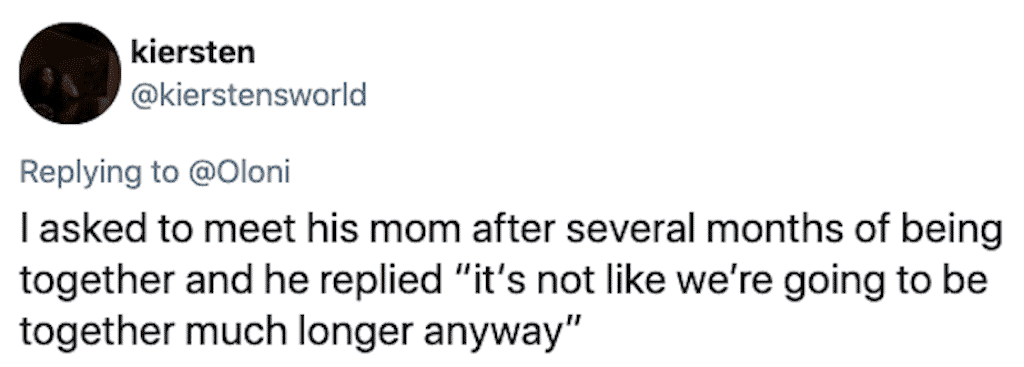Open kiersten's round profile avatar
This screenshot has width=1024, height=367.
coord(70,72)
